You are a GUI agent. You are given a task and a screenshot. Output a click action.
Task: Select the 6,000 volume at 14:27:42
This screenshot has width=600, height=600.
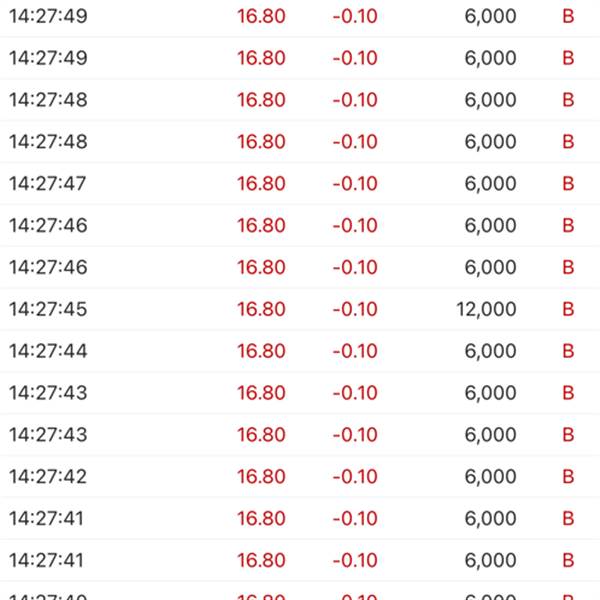click(490, 476)
